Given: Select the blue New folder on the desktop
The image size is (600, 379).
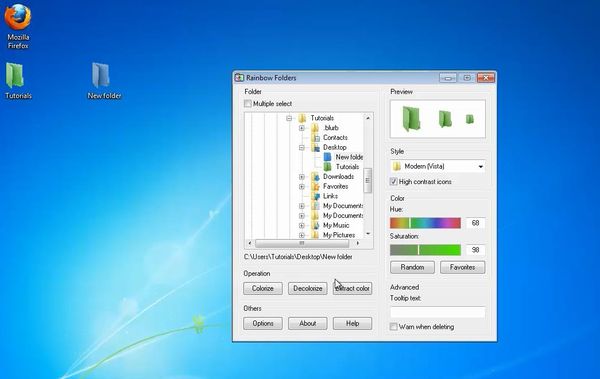Looking at the screenshot, I should click(103, 81).
